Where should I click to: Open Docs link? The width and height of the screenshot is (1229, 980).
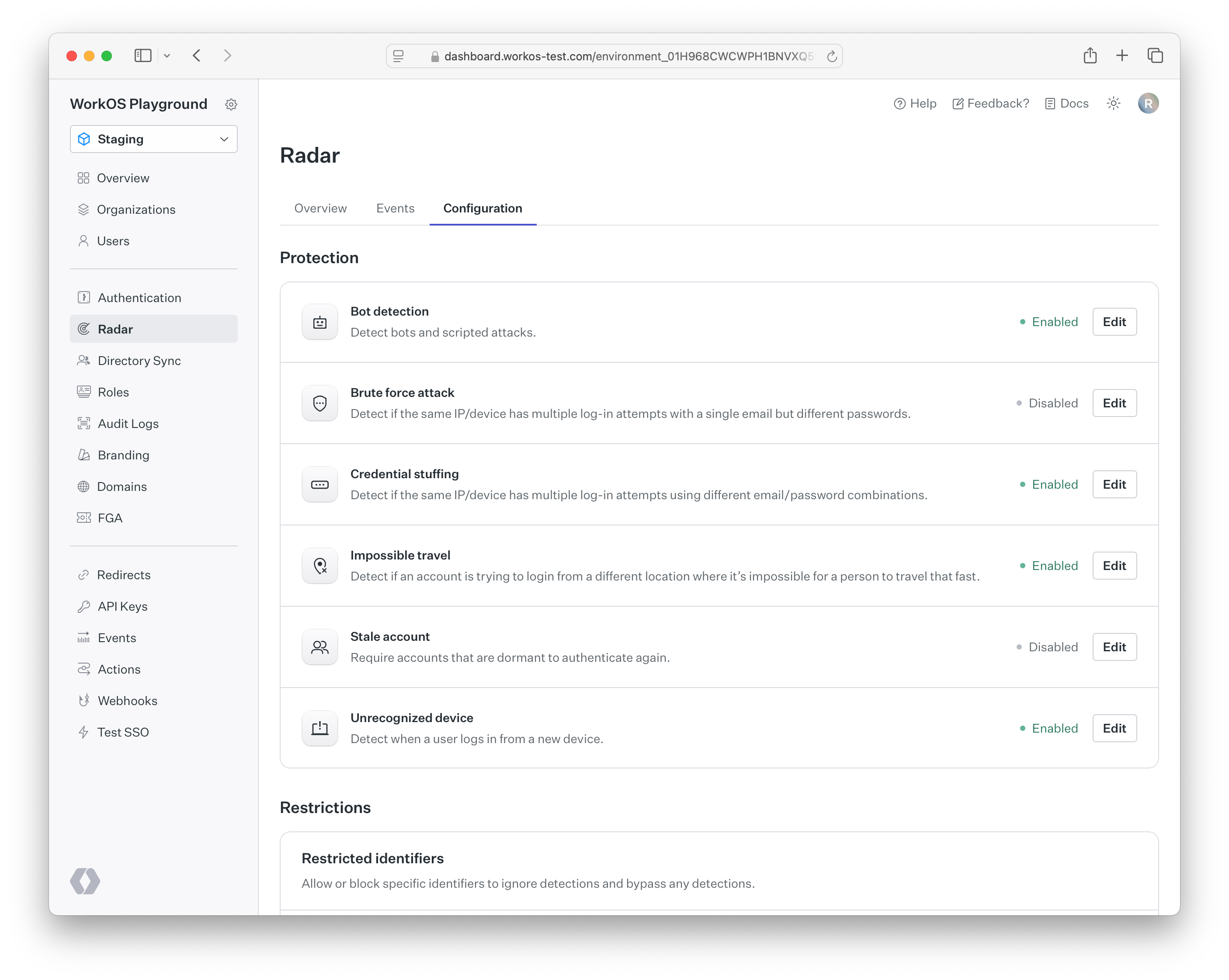[1066, 103]
